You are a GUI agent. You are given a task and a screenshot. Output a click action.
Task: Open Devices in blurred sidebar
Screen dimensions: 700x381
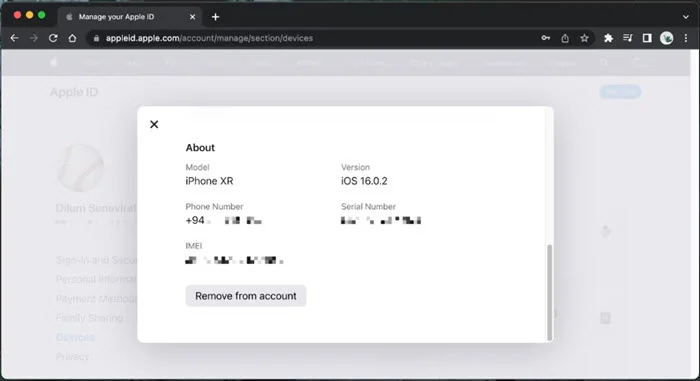click(75, 337)
